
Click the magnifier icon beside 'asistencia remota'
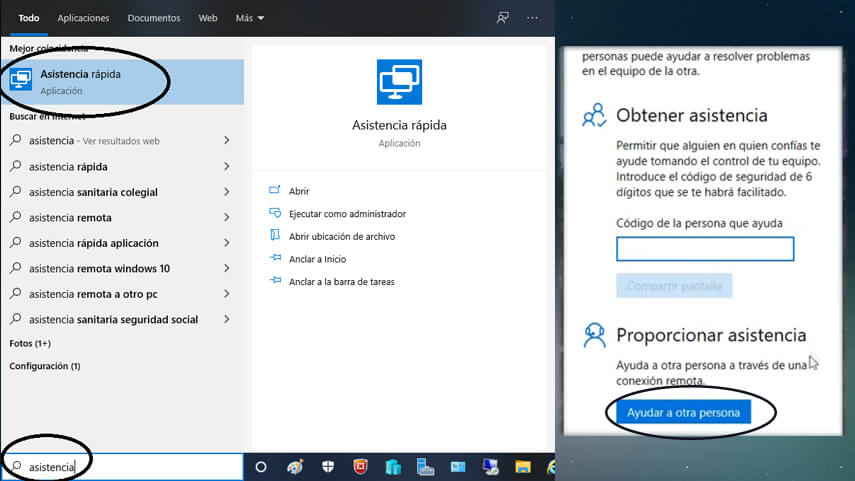pyautogui.click(x=16, y=217)
